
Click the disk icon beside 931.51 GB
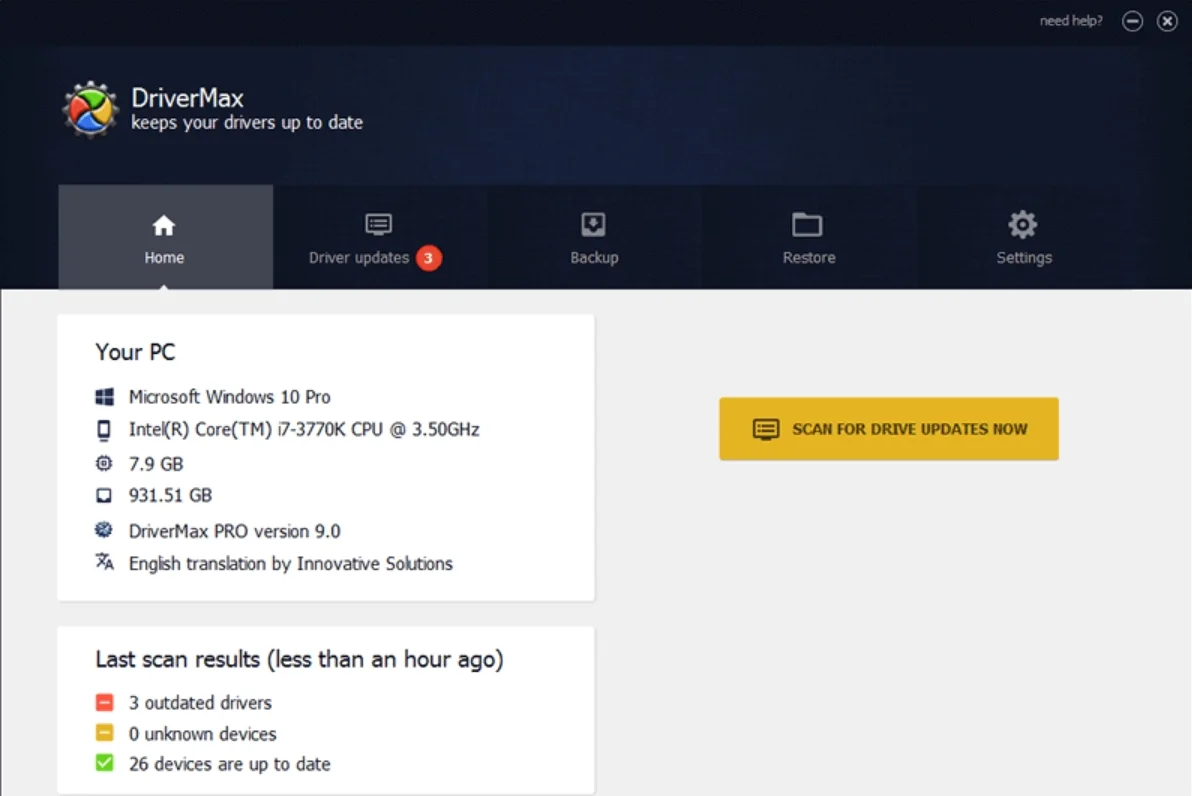(104, 496)
